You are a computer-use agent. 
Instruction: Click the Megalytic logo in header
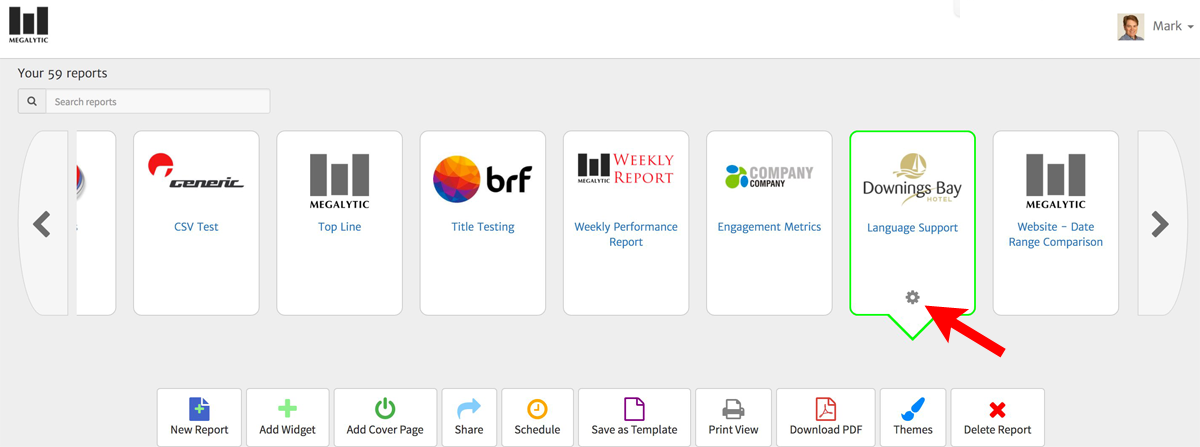point(28,25)
